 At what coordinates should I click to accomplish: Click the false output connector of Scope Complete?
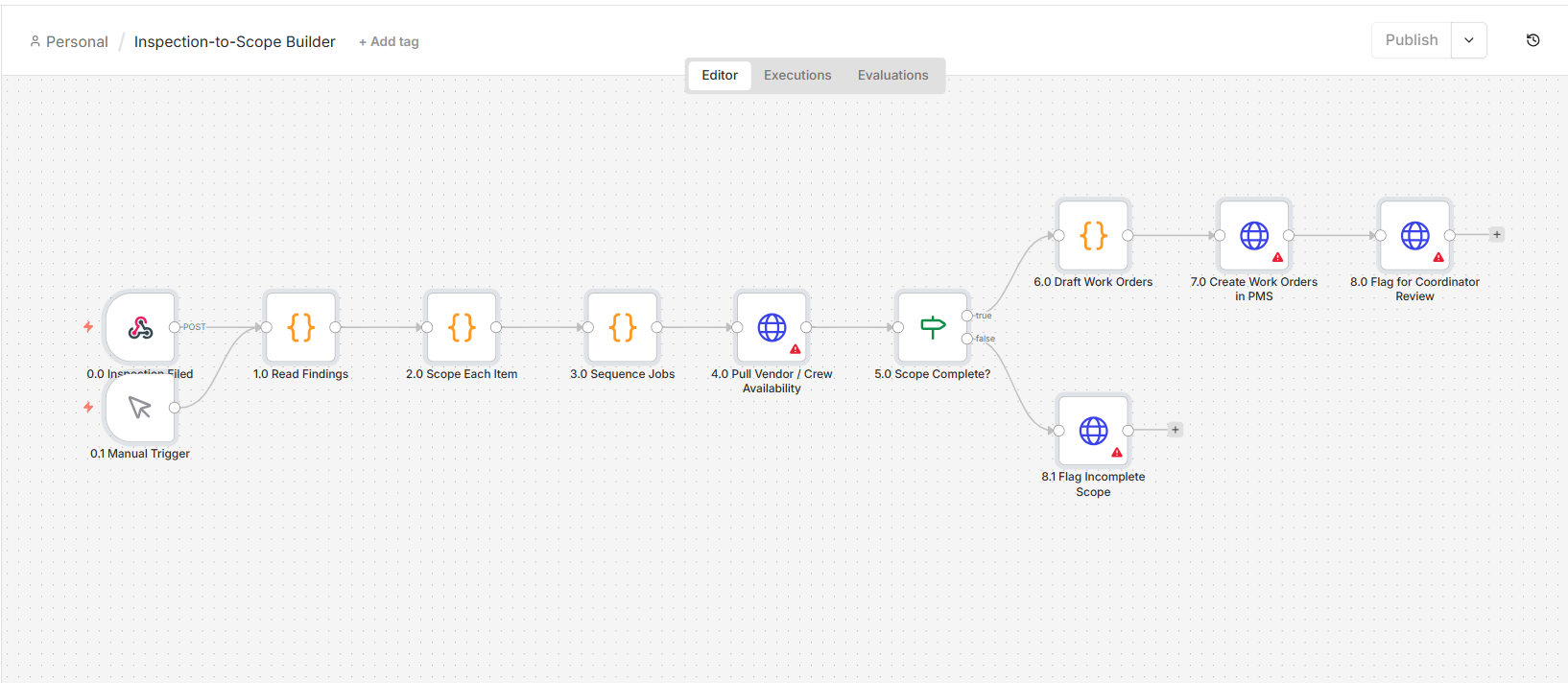(967, 339)
